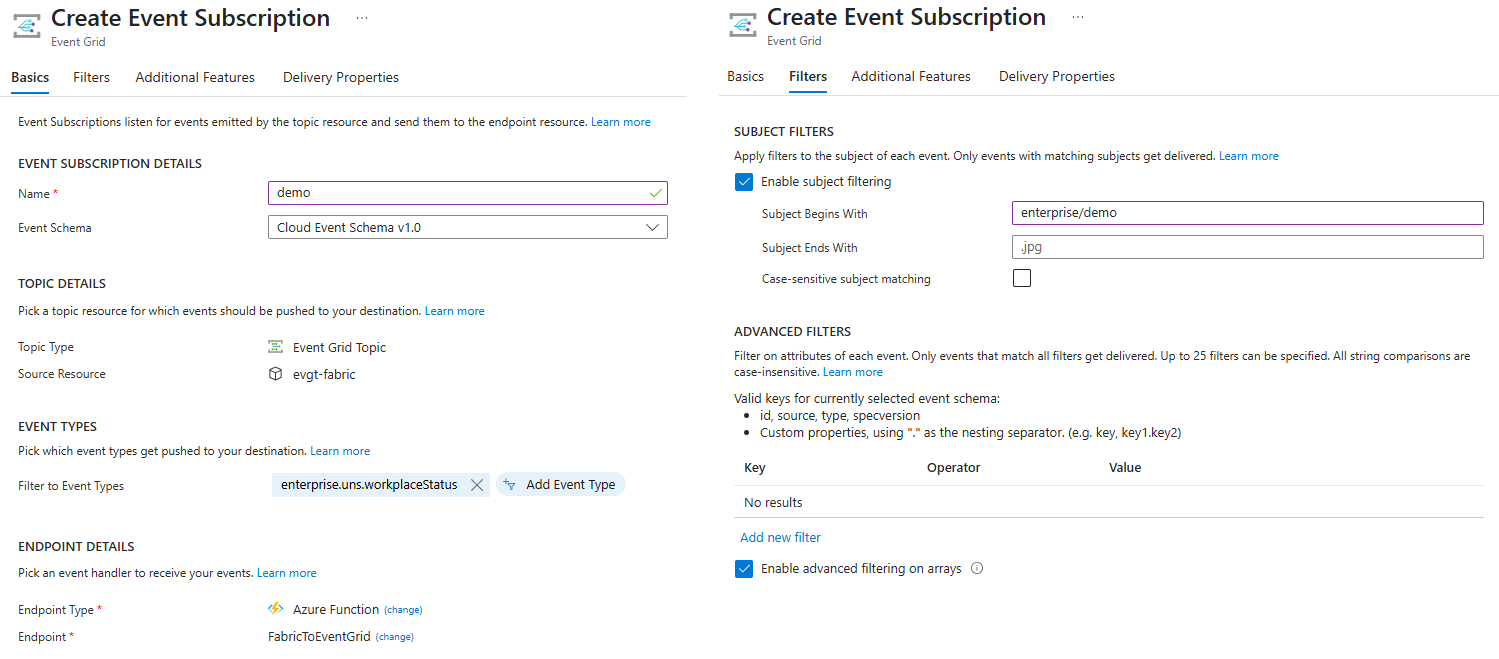Click the evgt-fabric resource cube icon

click(x=276, y=374)
